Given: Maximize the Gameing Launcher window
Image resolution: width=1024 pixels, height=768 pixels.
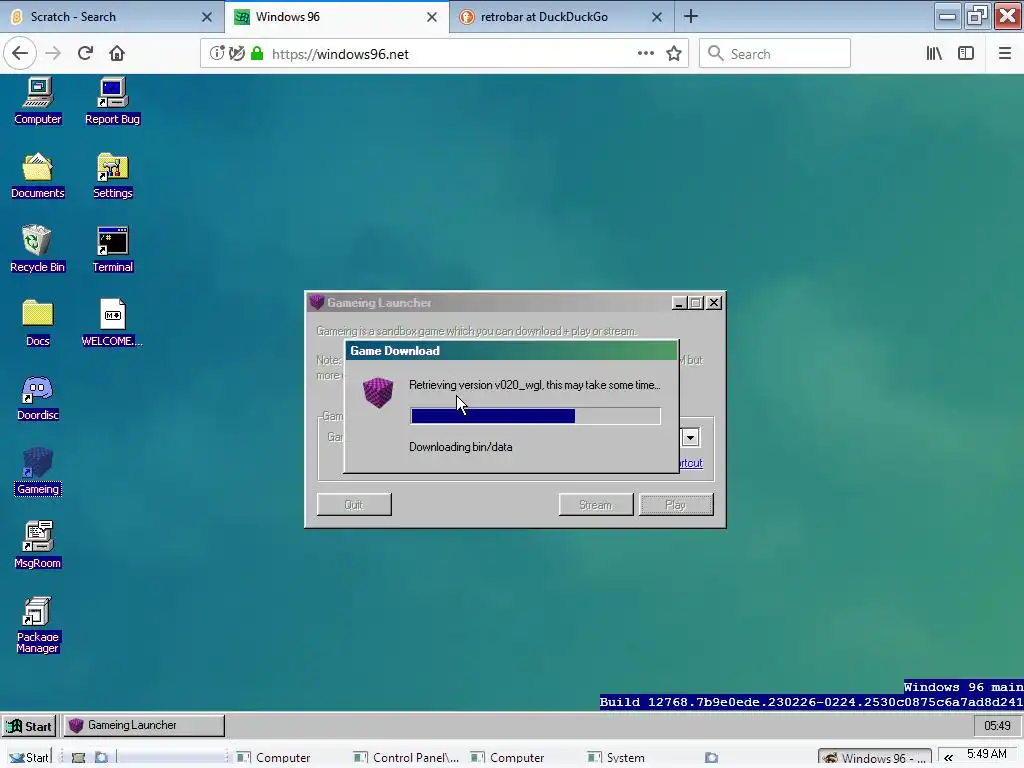Looking at the screenshot, I should point(696,303).
